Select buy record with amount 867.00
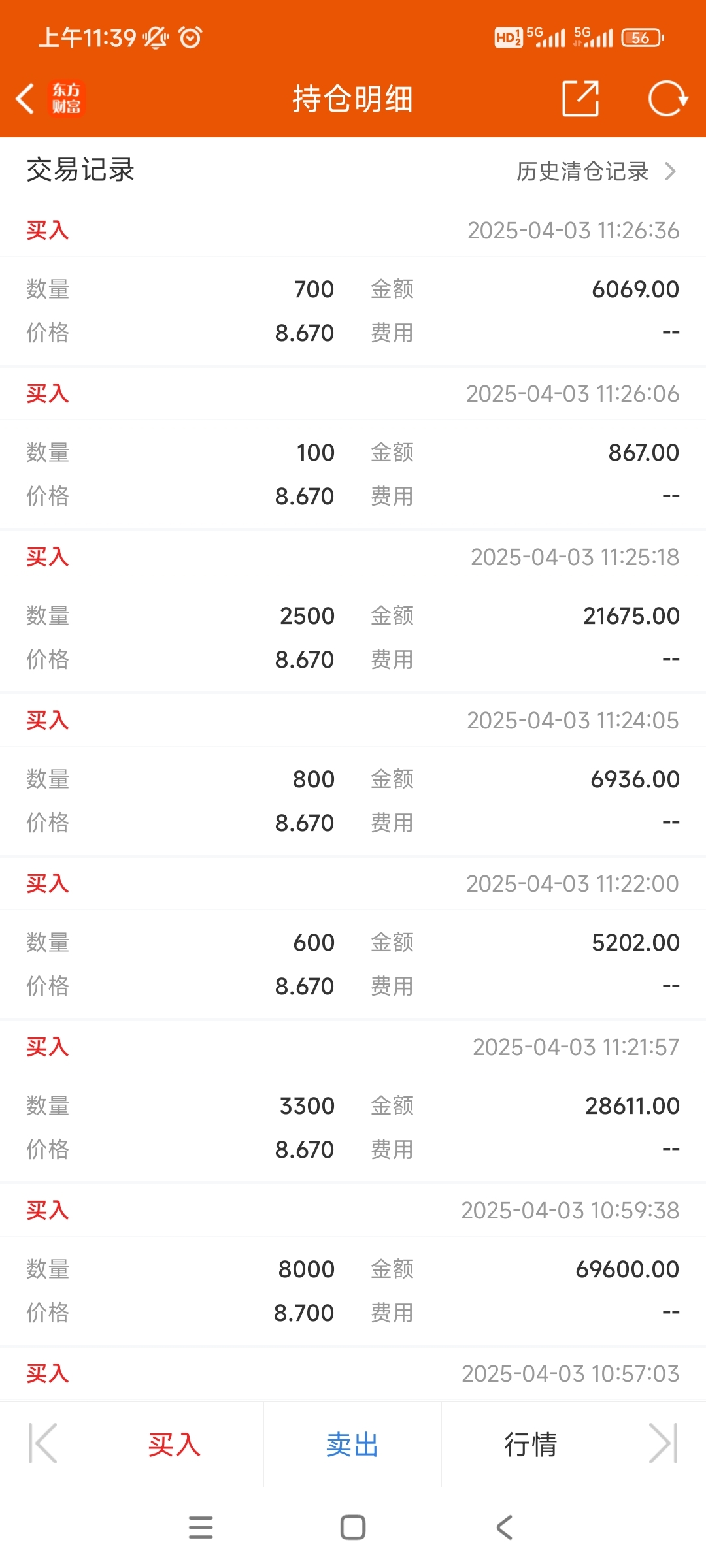 [x=353, y=448]
